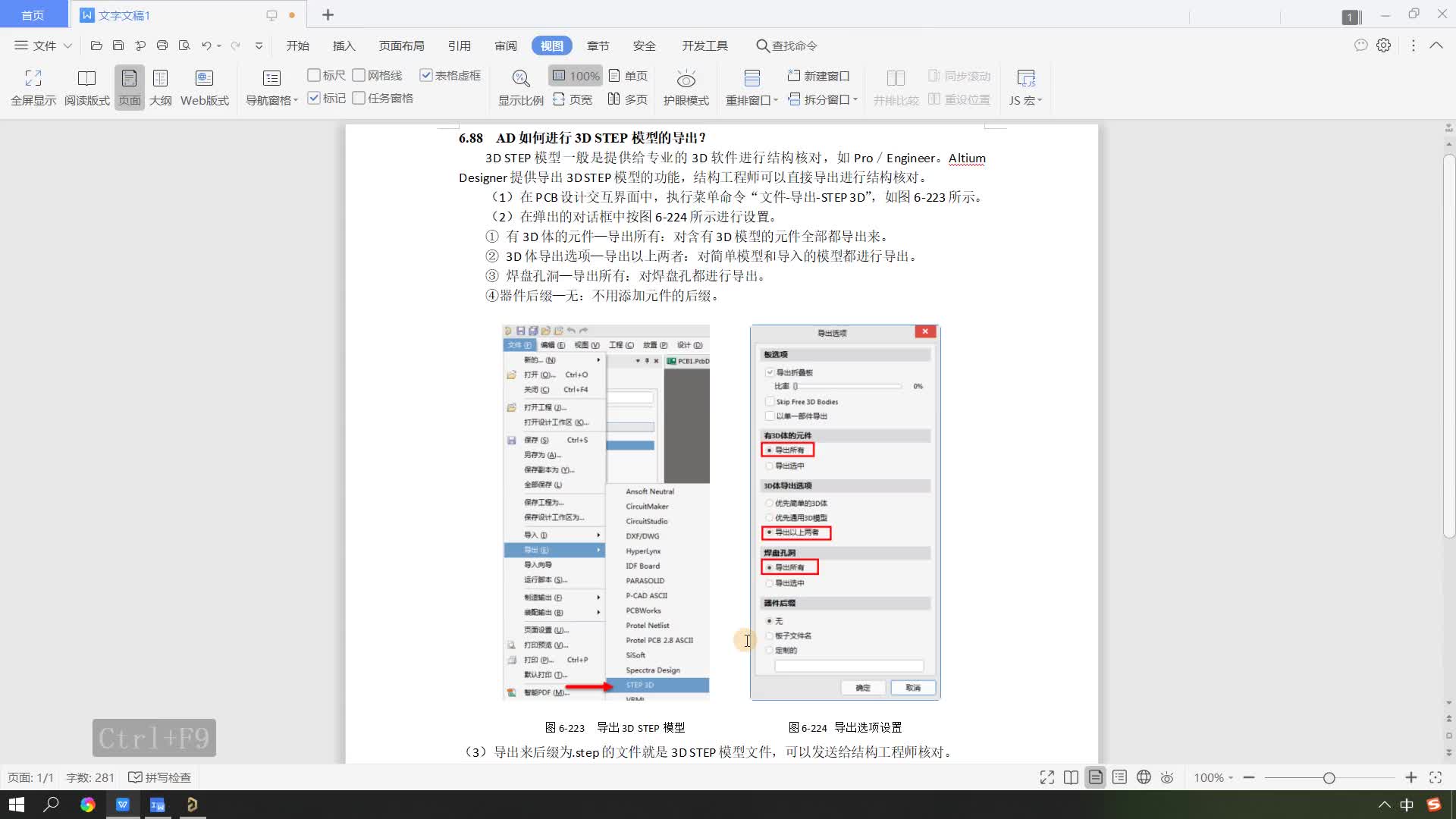Click 重设位置 reset position button
Screen dimensions: 1456x819
click(958, 99)
